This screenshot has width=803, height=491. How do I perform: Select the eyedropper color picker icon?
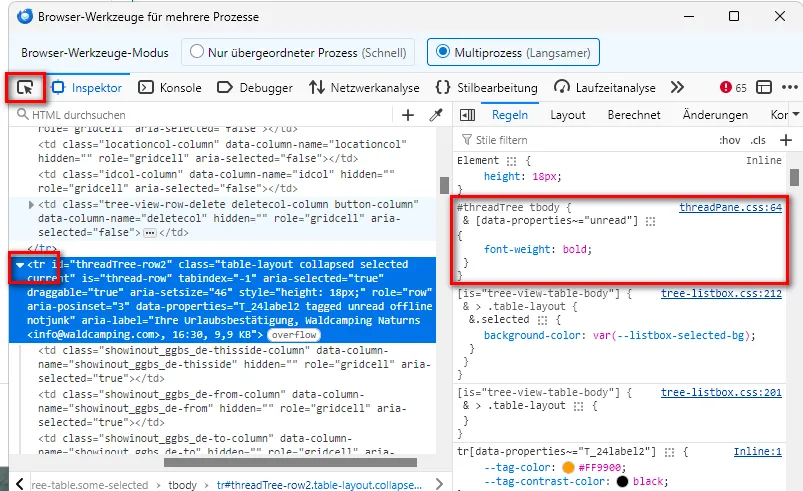(436, 115)
